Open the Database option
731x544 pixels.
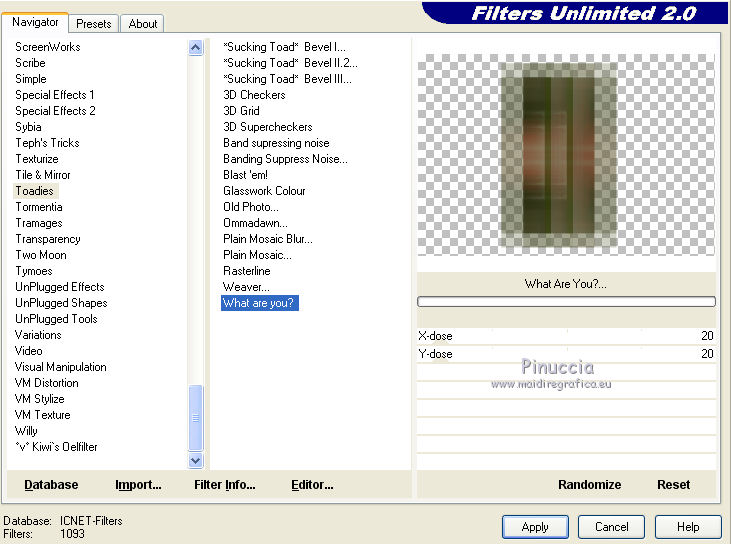coord(51,485)
